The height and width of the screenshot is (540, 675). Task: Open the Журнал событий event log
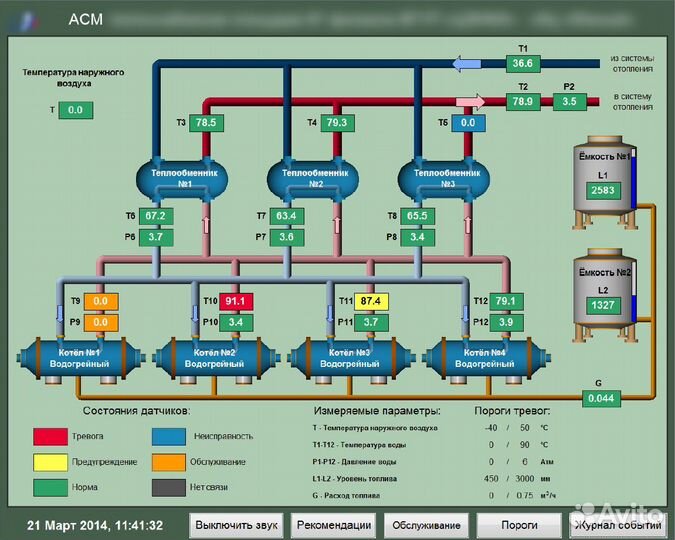tap(617, 525)
